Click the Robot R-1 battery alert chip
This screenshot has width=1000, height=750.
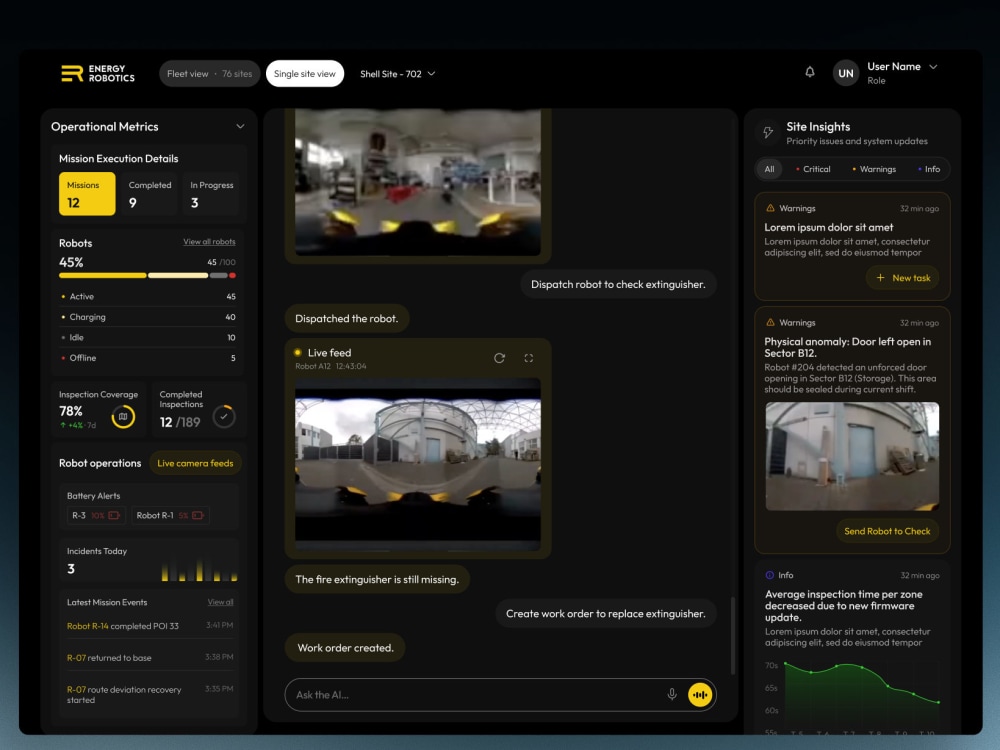[170, 515]
